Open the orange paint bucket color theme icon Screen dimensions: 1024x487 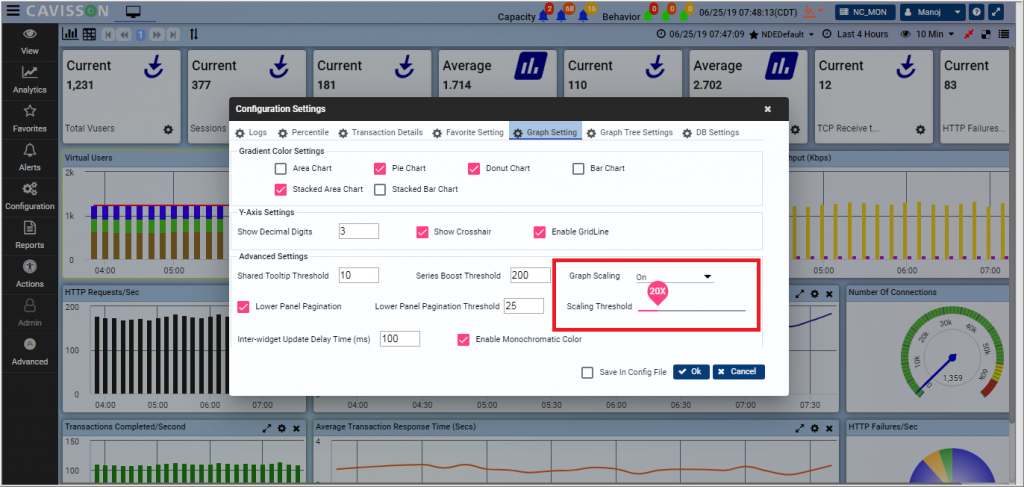coord(808,12)
